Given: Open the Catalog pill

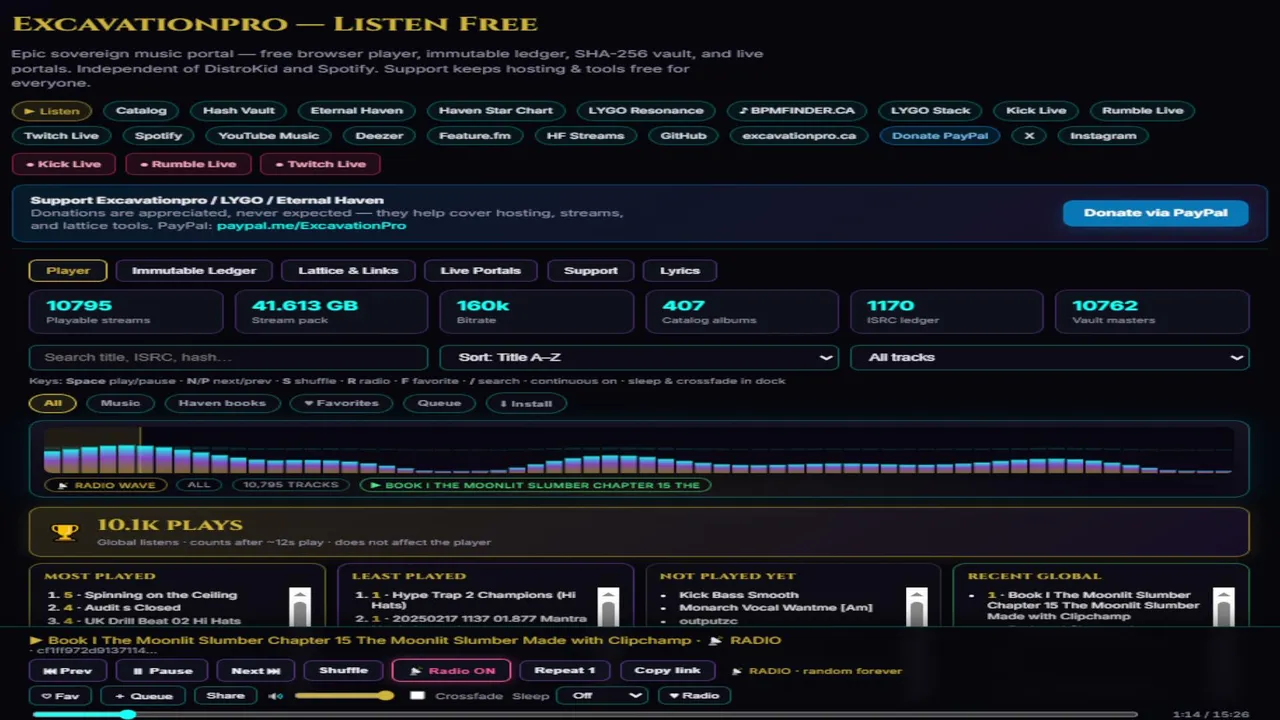Looking at the screenshot, I should [x=141, y=111].
